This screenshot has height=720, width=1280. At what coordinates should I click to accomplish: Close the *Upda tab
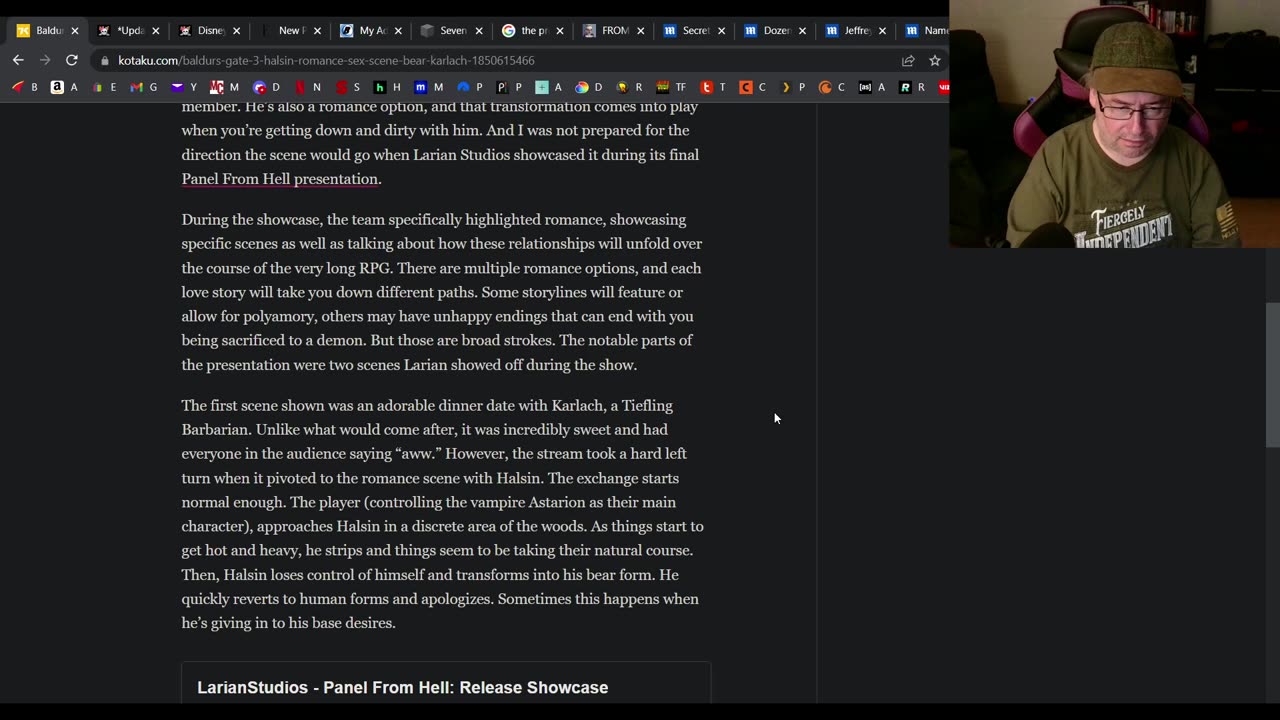click(x=155, y=31)
